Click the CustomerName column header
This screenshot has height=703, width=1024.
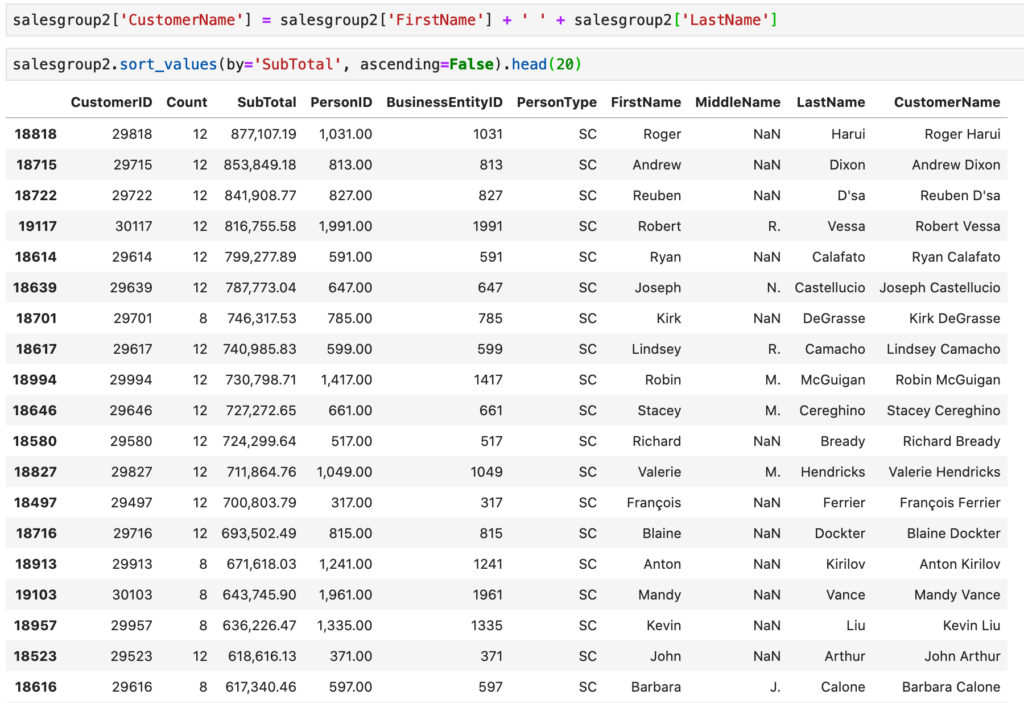pos(947,102)
